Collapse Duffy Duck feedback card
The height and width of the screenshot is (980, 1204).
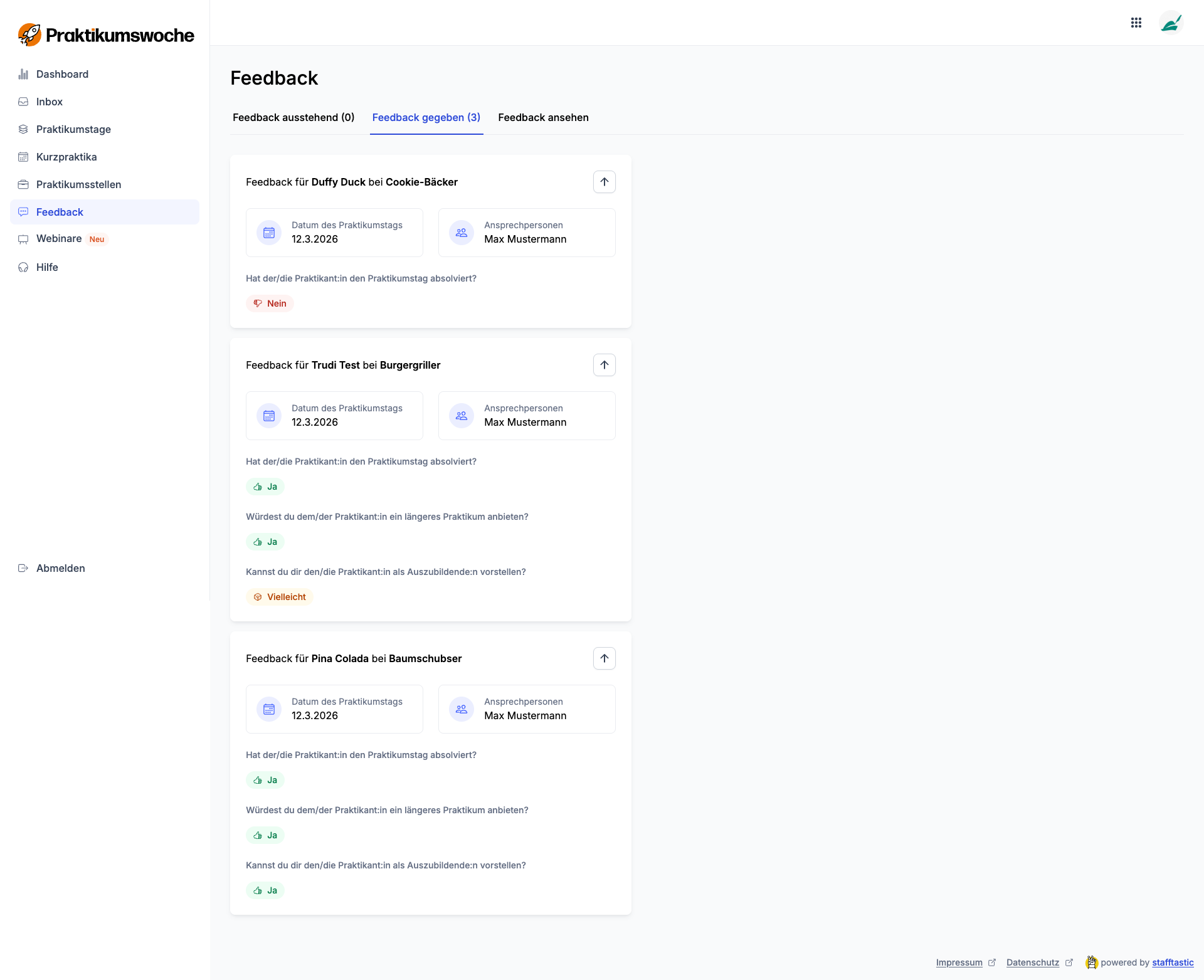point(604,182)
